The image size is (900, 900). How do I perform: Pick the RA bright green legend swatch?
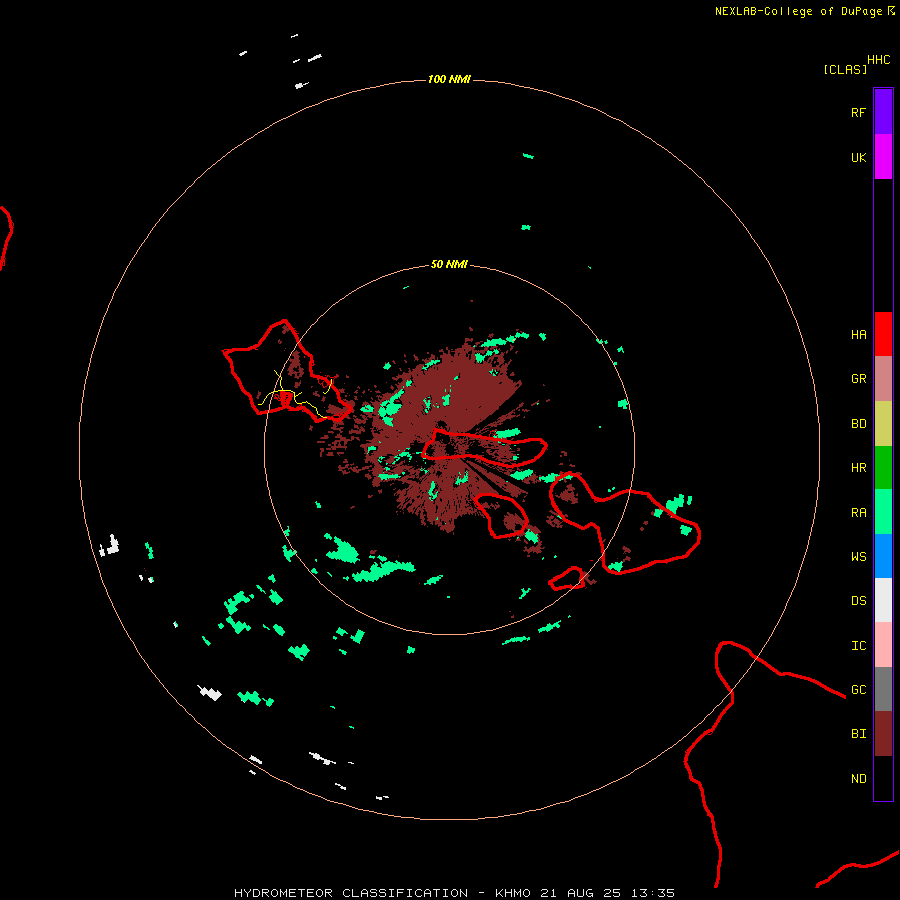click(883, 512)
